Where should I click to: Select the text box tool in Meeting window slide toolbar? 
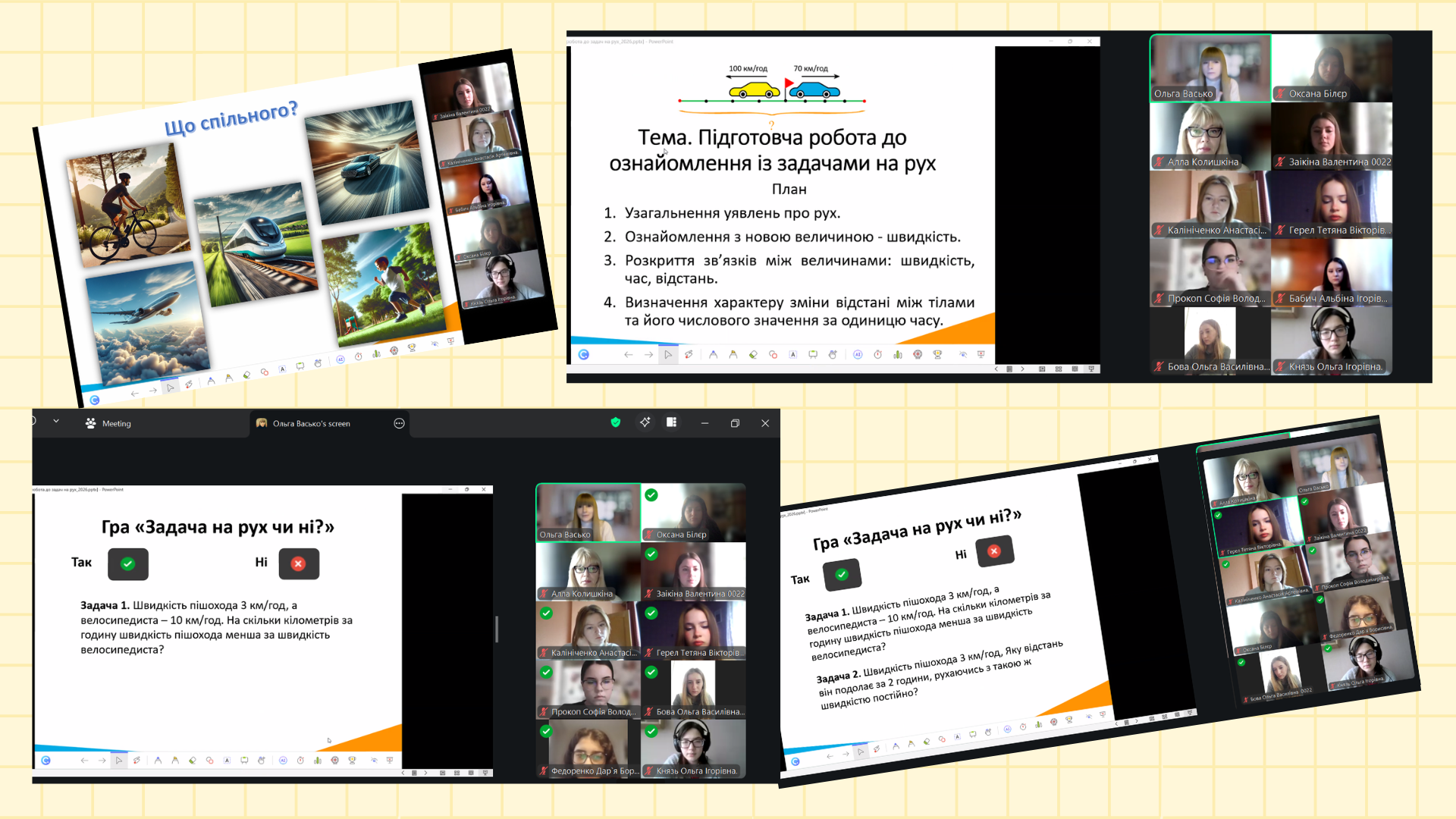click(x=227, y=760)
